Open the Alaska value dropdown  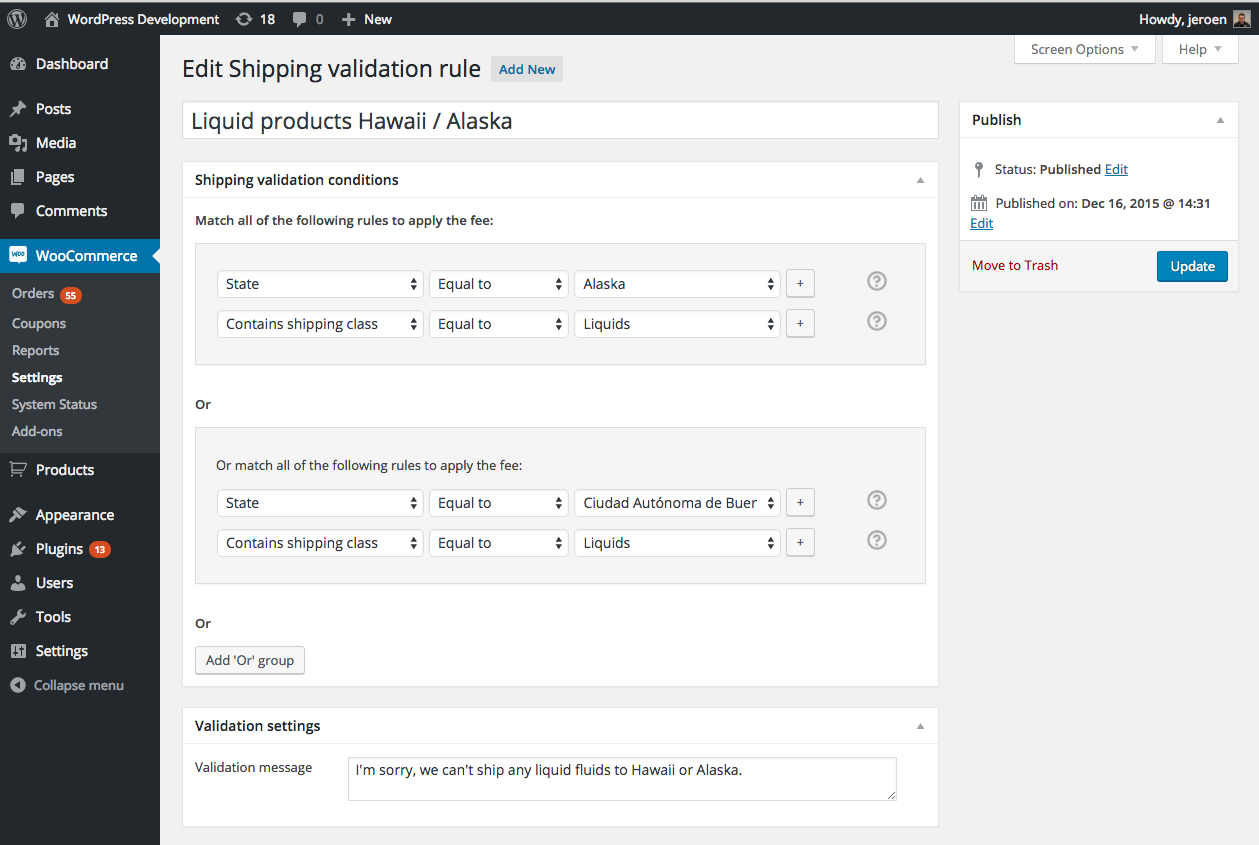click(x=677, y=283)
